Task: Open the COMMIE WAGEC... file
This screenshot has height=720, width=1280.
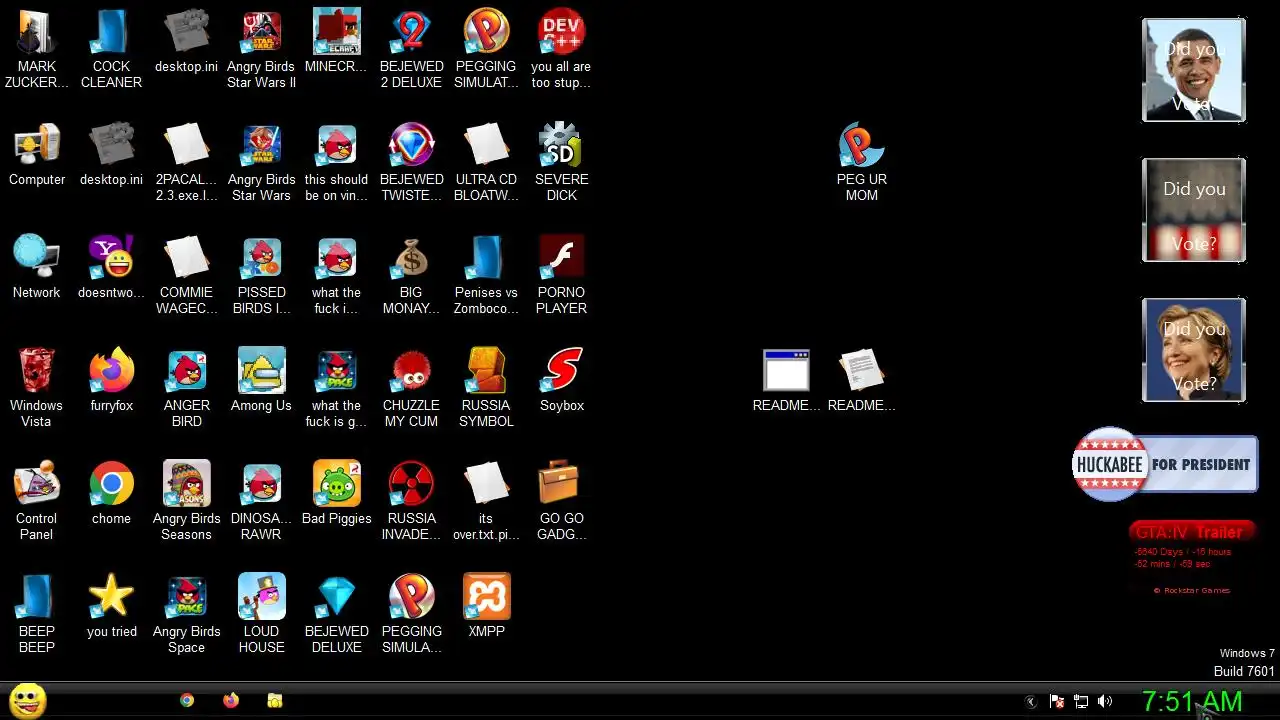Action: (x=187, y=276)
